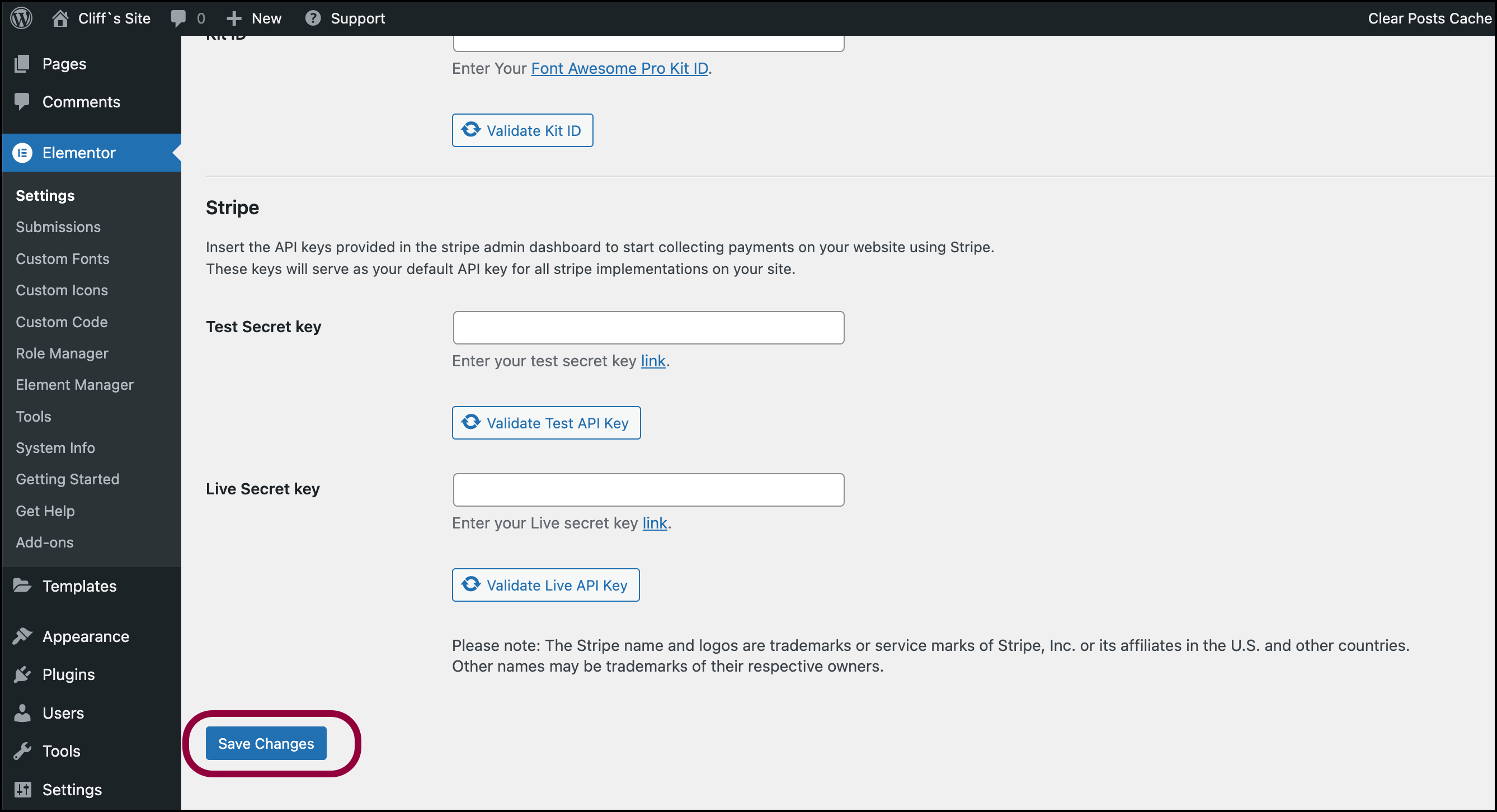This screenshot has height=812, width=1497.
Task: Click Clear Posts Cache in admin bar
Action: pyautogui.click(x=1429, y=18)
